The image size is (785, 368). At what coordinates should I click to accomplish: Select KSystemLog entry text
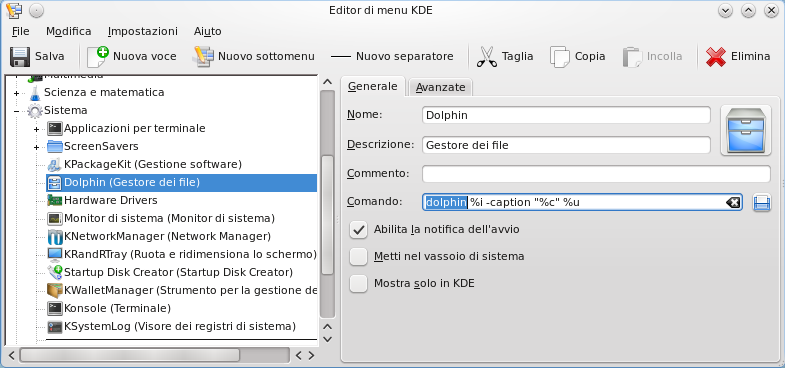click(x=180, y=326)
